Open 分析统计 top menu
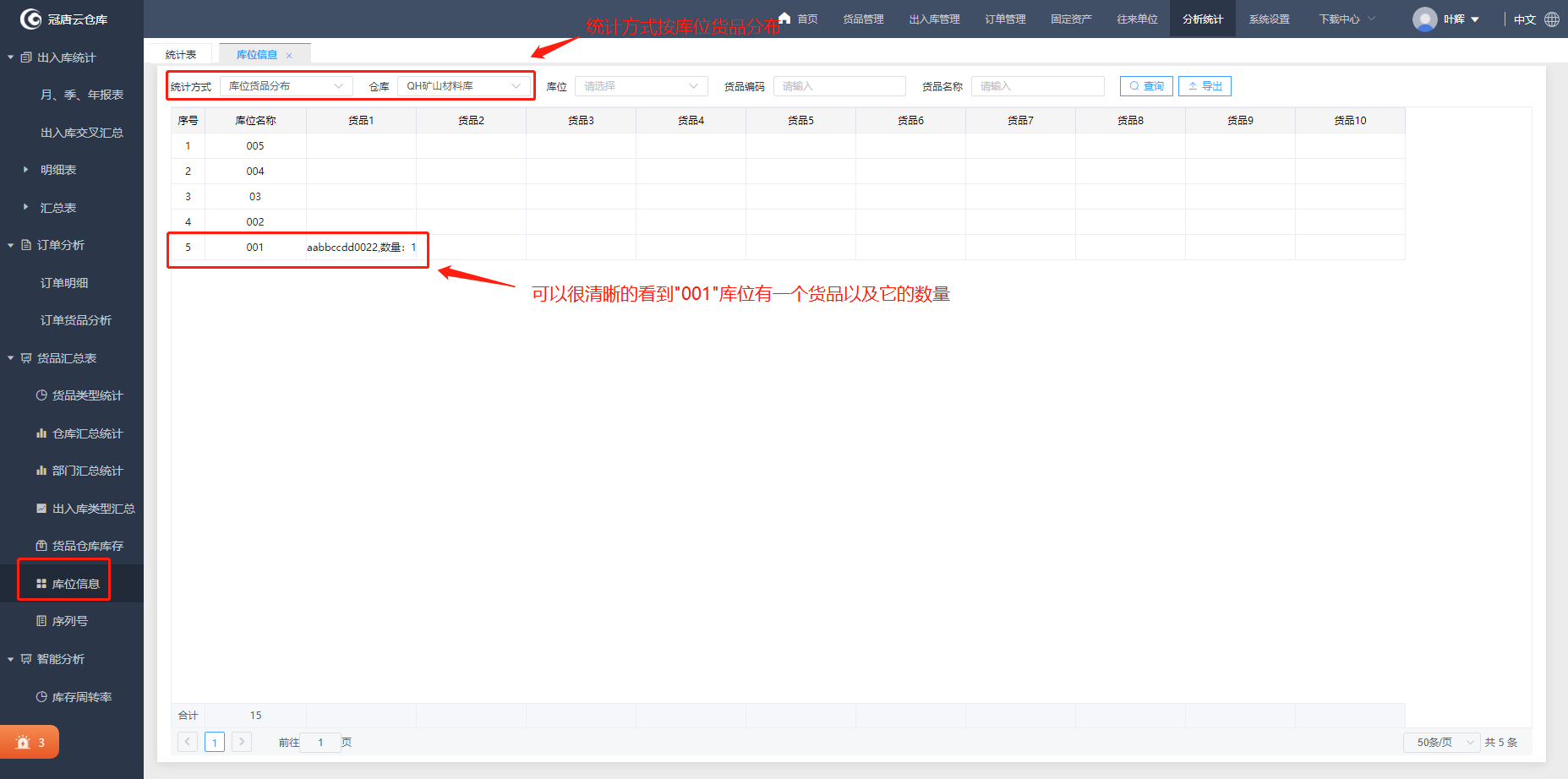 pyautogui.click(x=1203, y=19)
